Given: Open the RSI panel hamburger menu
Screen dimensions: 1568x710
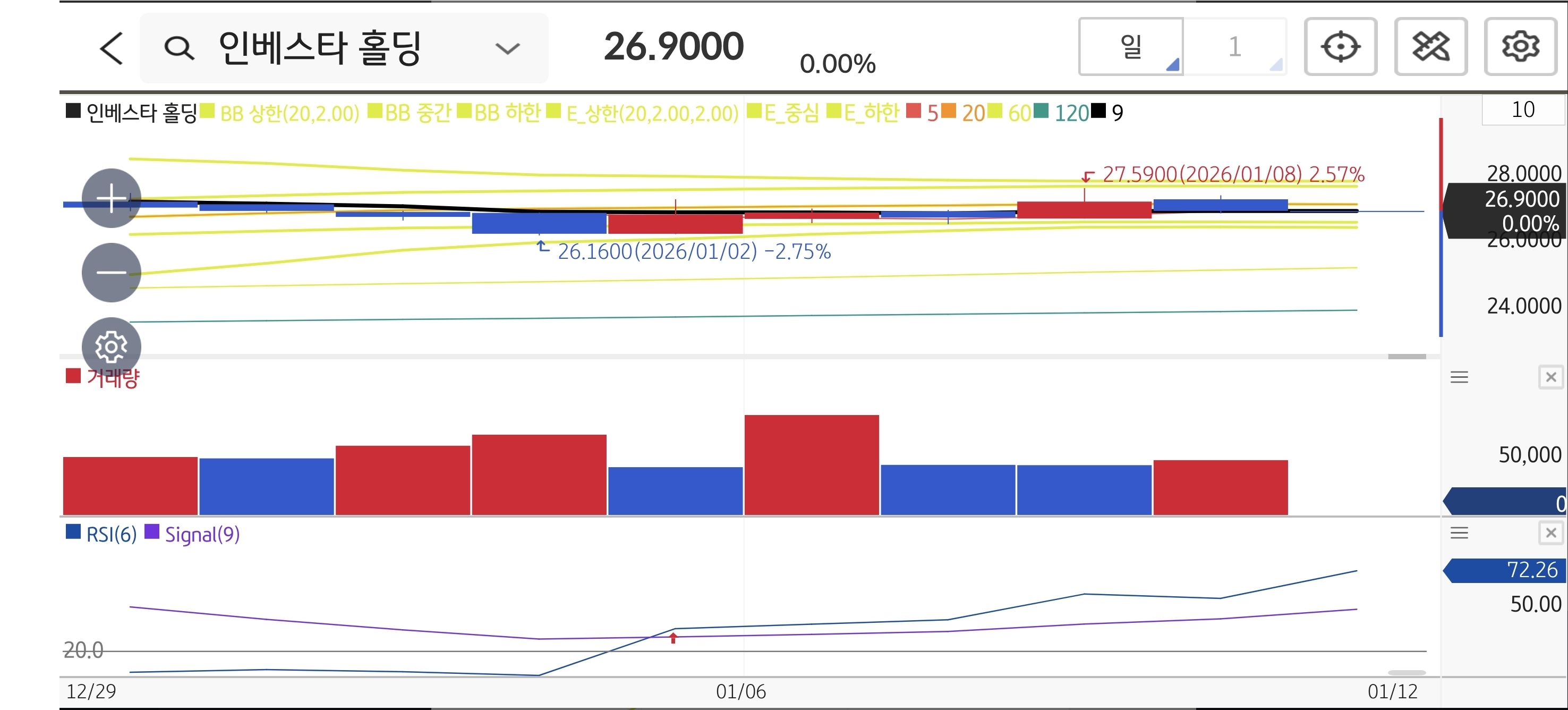Looking at the screenshot, I should pos(1459,533).
